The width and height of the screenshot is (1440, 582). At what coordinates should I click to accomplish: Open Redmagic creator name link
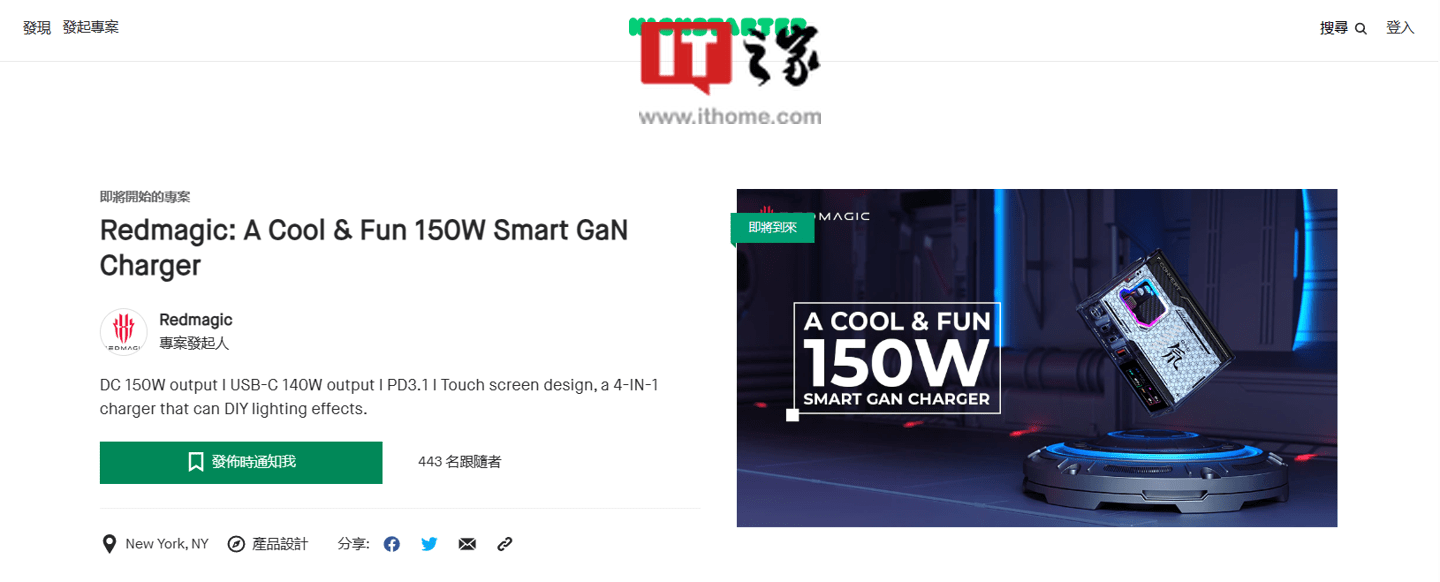196,320
